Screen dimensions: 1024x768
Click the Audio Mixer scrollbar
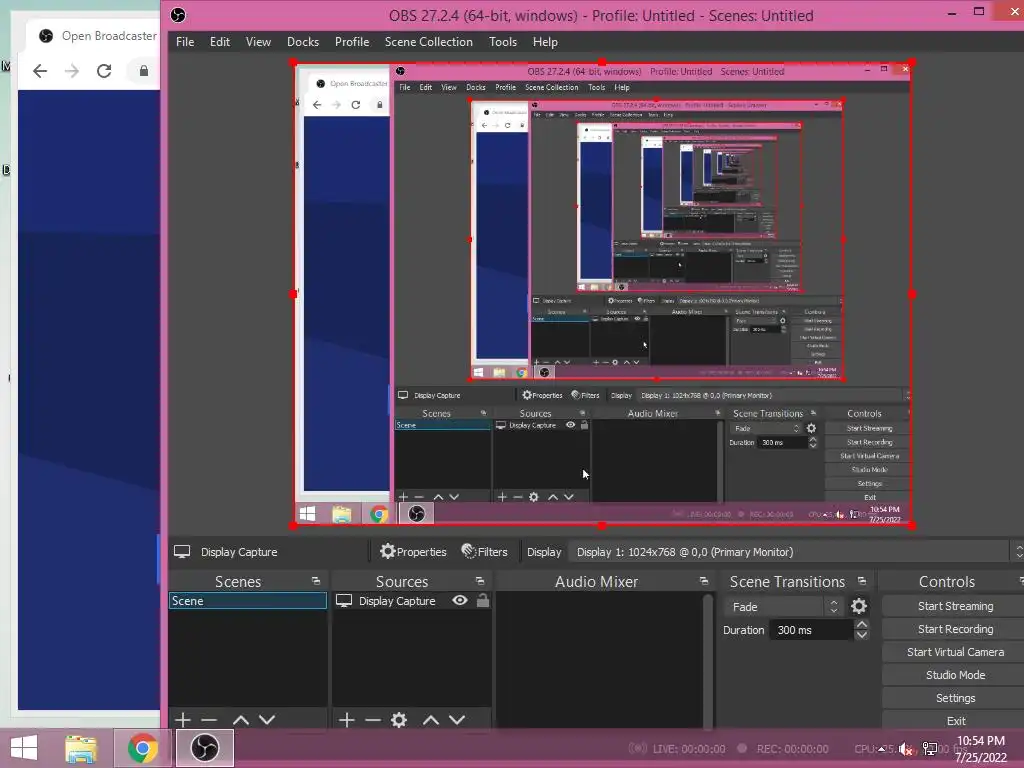point(707,660)
